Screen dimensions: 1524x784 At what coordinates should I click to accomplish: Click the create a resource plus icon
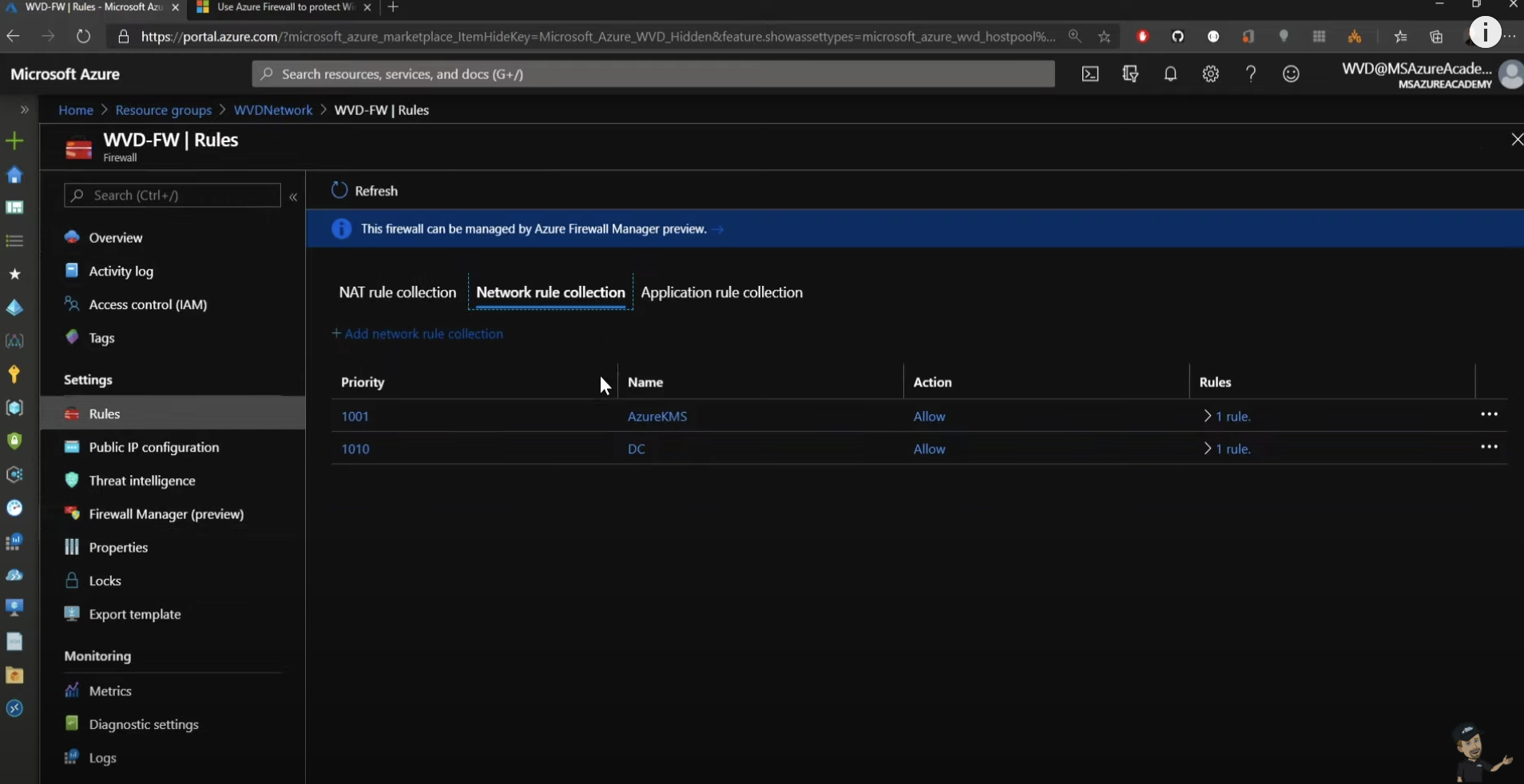(14, 141)
